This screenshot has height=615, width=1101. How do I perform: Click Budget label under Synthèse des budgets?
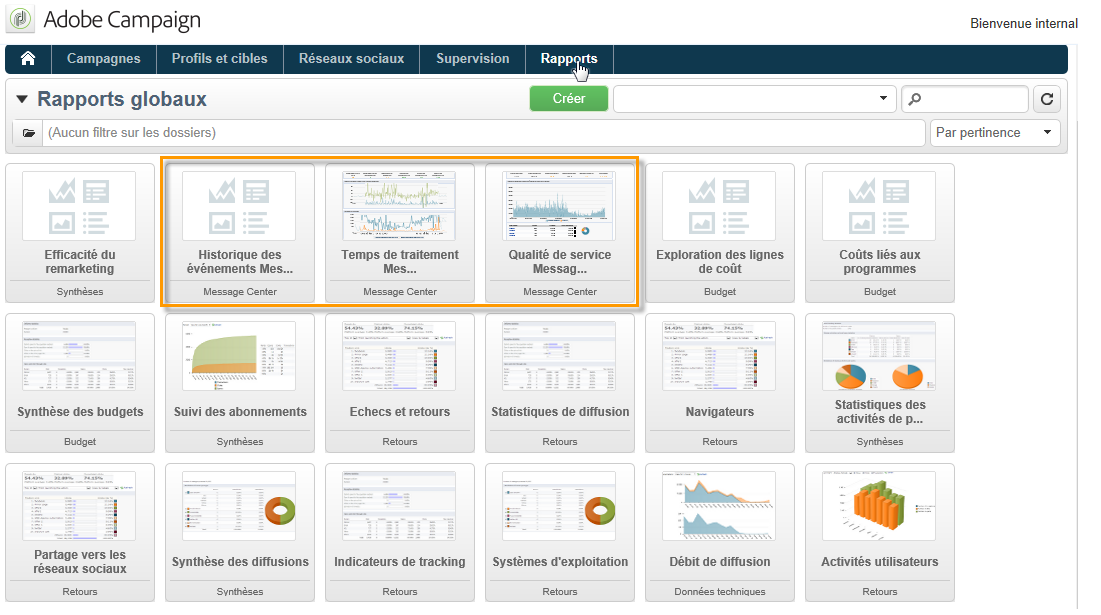pos(80,442)
